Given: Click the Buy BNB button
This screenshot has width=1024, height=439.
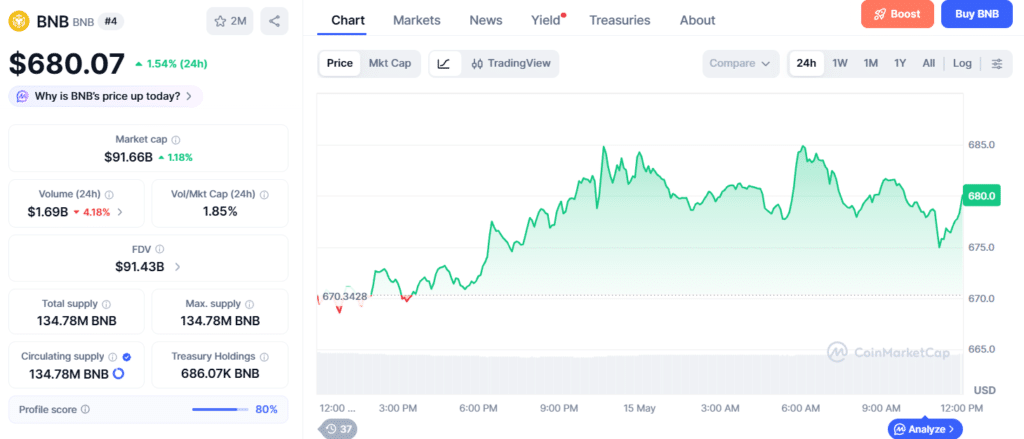Looking at the screenshot, I should pyautogui.click(x=976, y=14).
